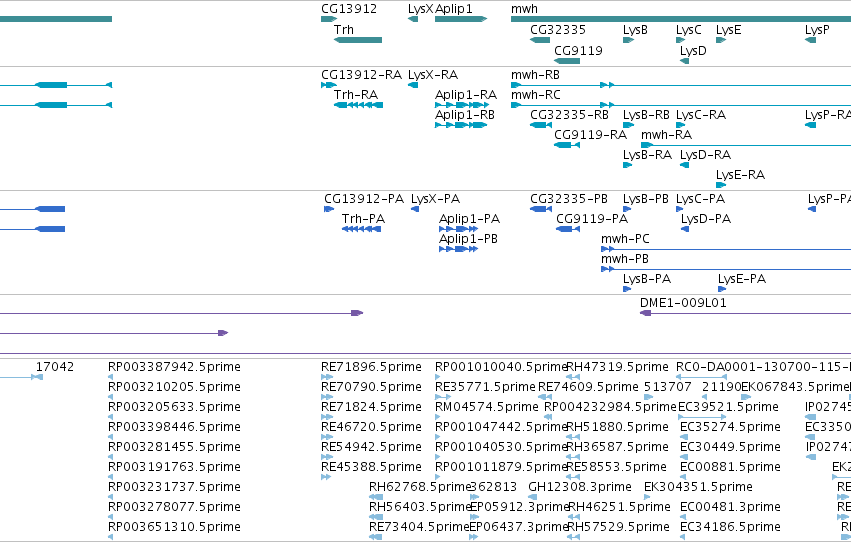Select the LysC gene label
The height and width of the screenshot is (542, 851).
tap(689, 30)
